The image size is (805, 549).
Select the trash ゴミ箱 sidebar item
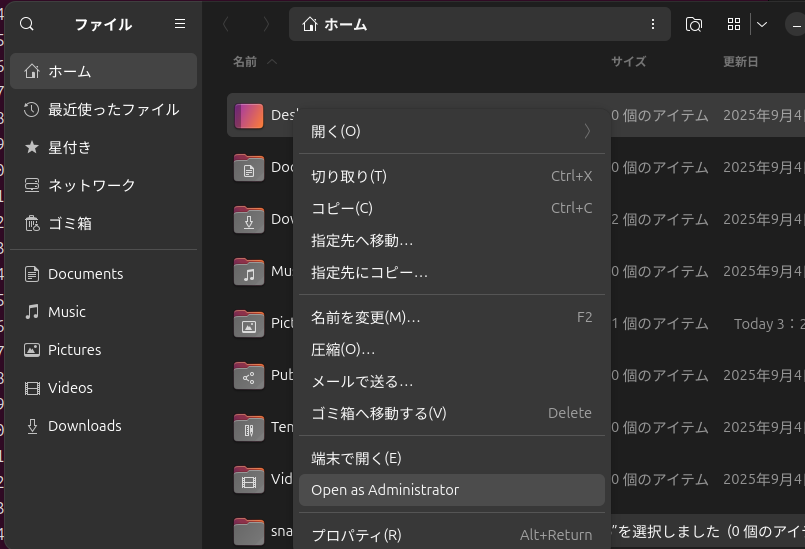(x=70, y=223)
